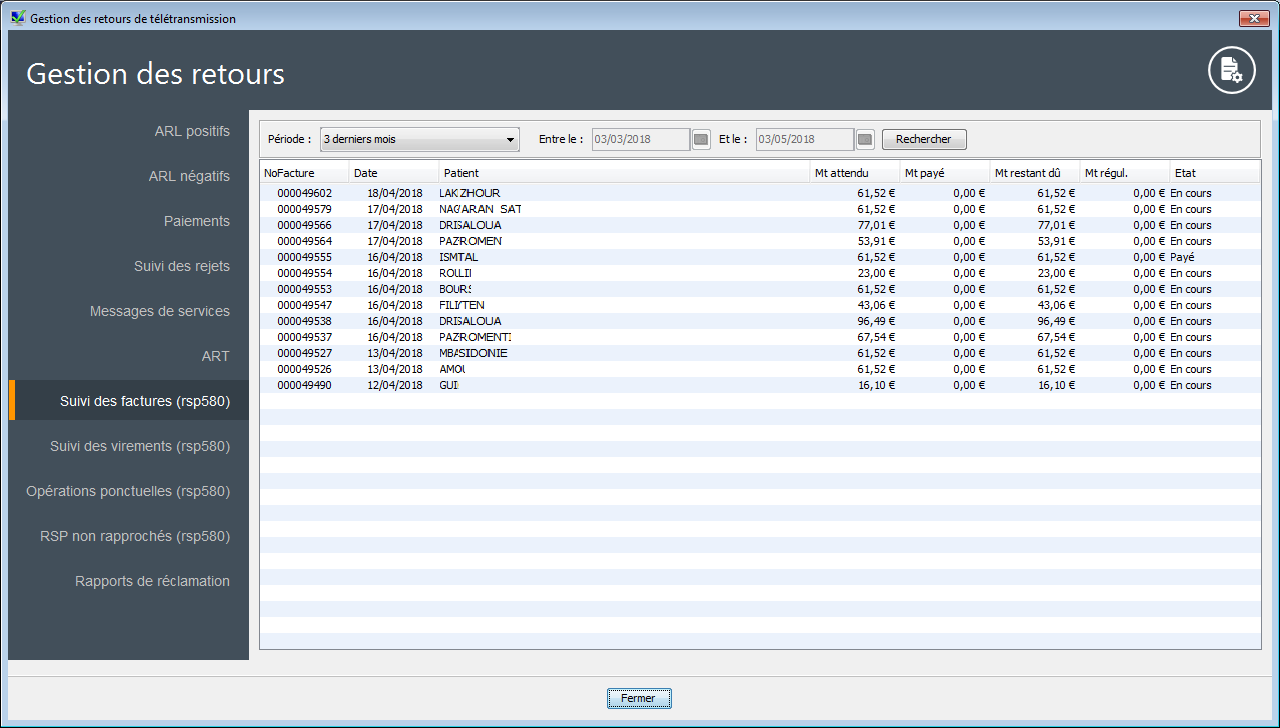Open calendar picker for 'Entre le' date
The image size is (1280, 728).
click(701, 139)
